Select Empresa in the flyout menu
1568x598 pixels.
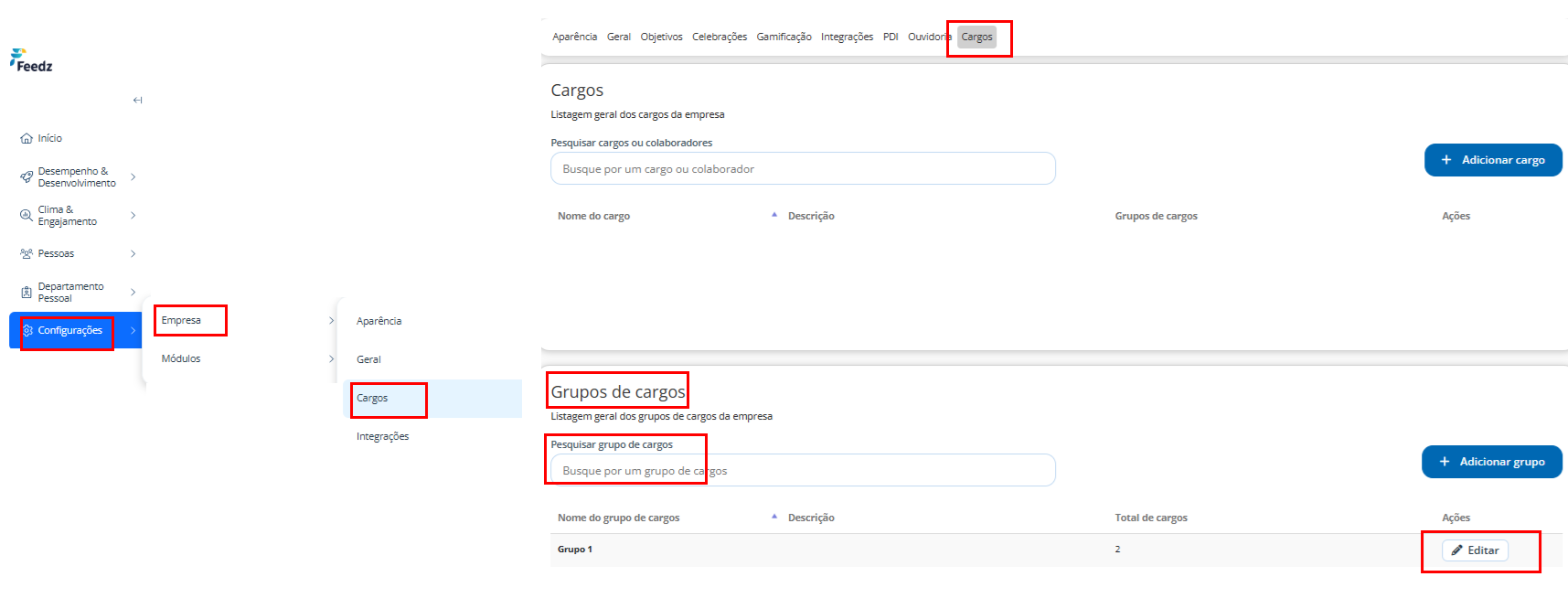coord(181,320)
